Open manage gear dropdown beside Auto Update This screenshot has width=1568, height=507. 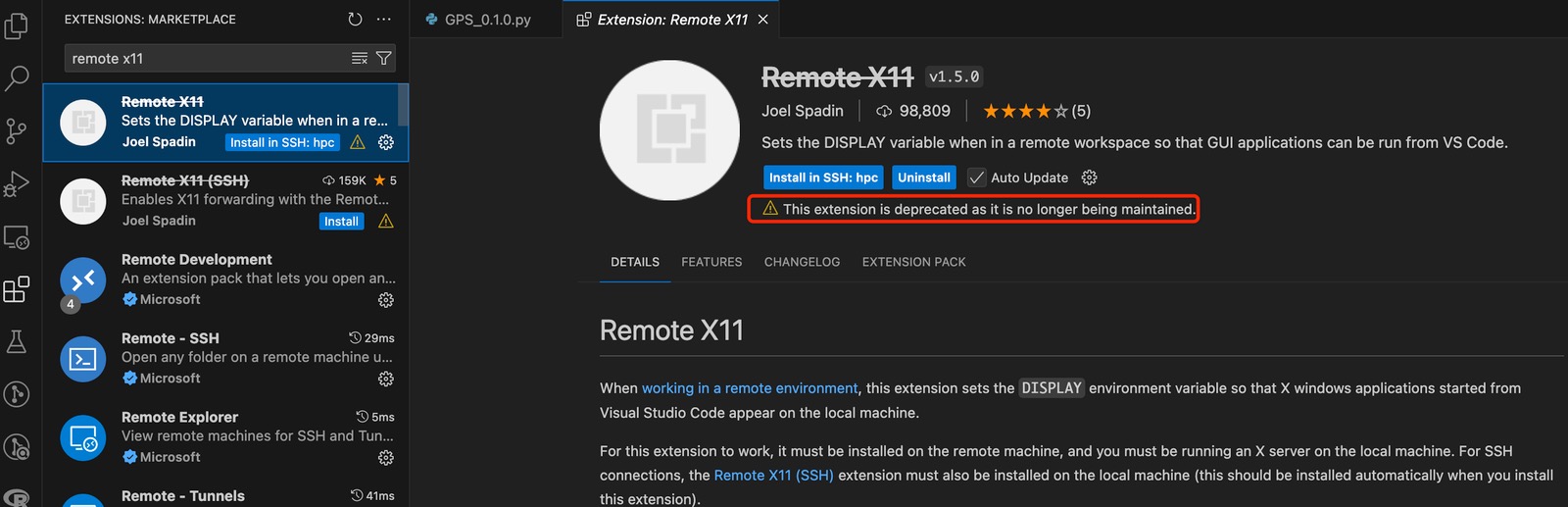pos(1089,177)
